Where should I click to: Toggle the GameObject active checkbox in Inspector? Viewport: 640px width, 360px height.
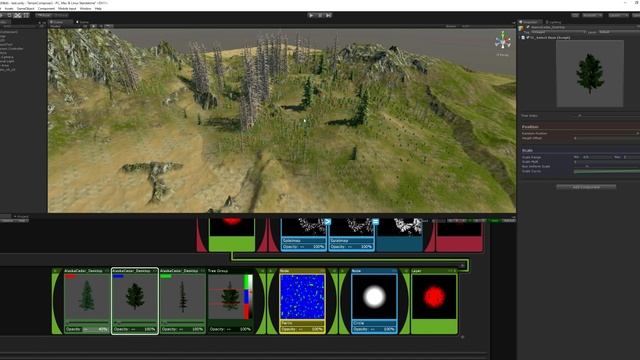point(527,27)
